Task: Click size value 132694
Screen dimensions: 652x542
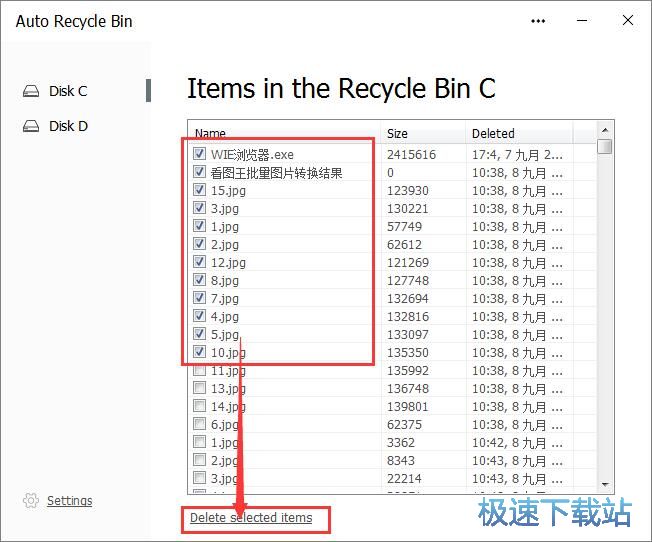Action: pyautogui.click(x=408, y=299)
